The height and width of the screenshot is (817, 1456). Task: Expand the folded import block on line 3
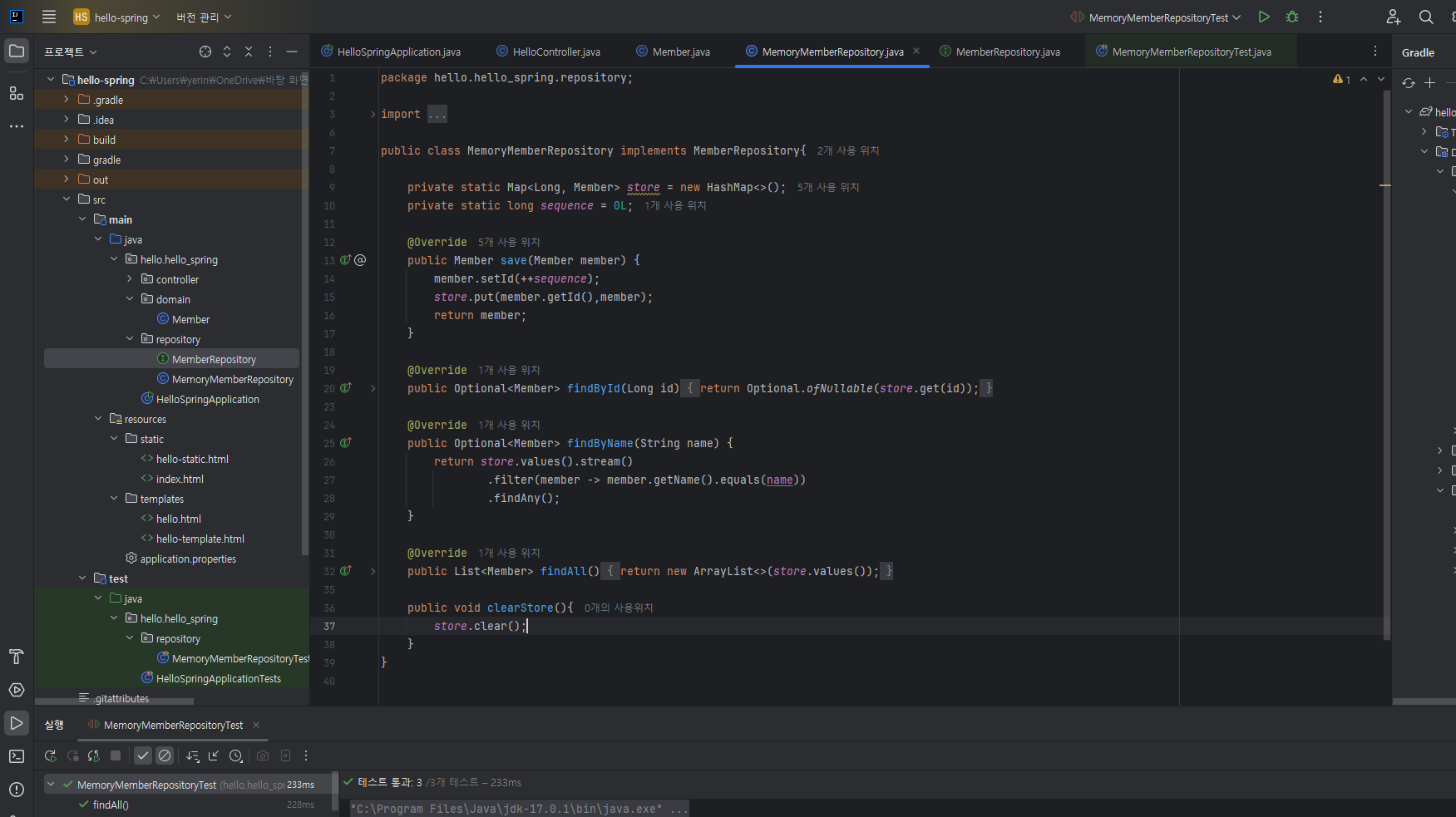click(373, 114)
